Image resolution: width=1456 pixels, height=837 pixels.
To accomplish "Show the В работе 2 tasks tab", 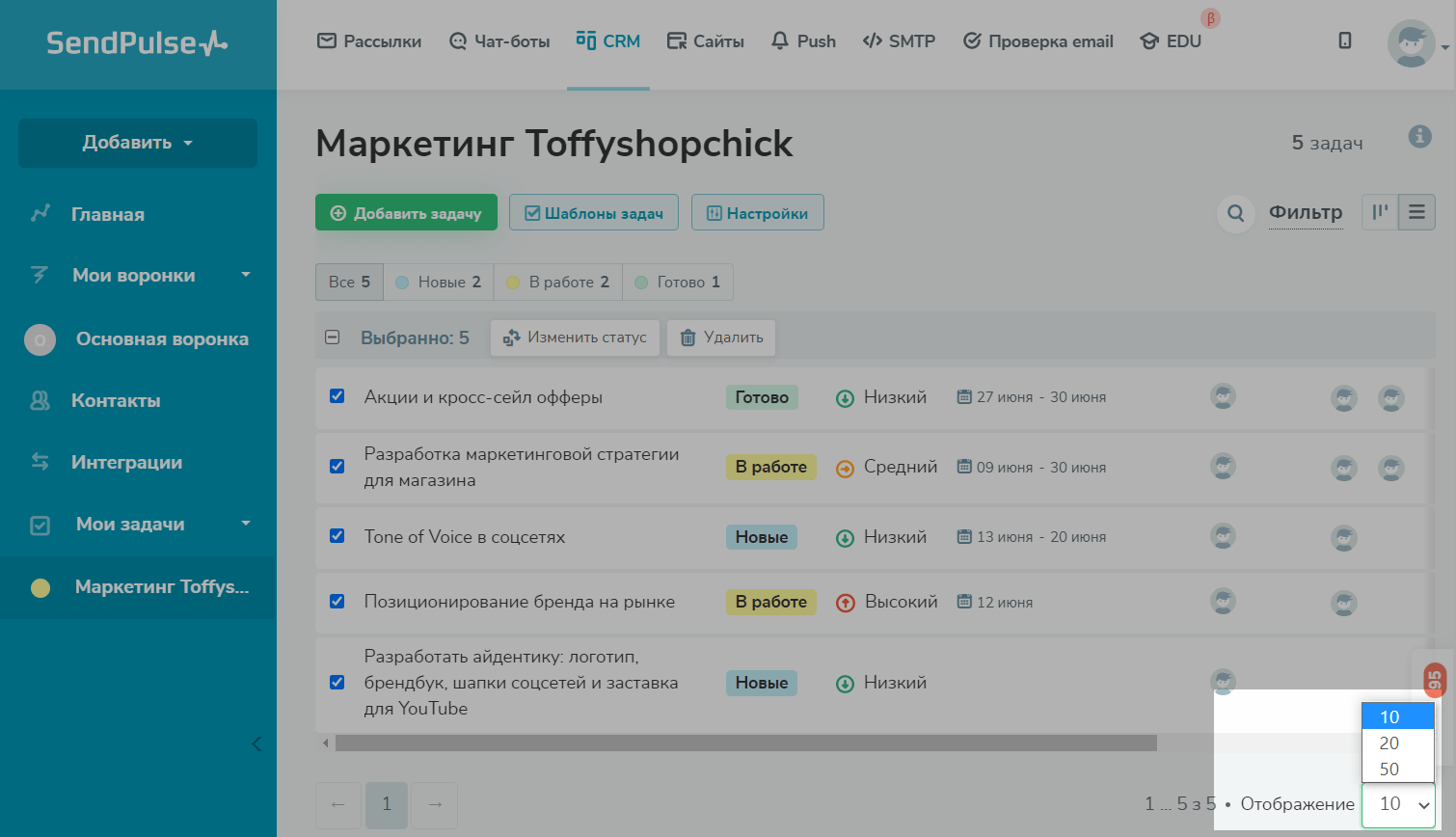I will pos(558,283).
